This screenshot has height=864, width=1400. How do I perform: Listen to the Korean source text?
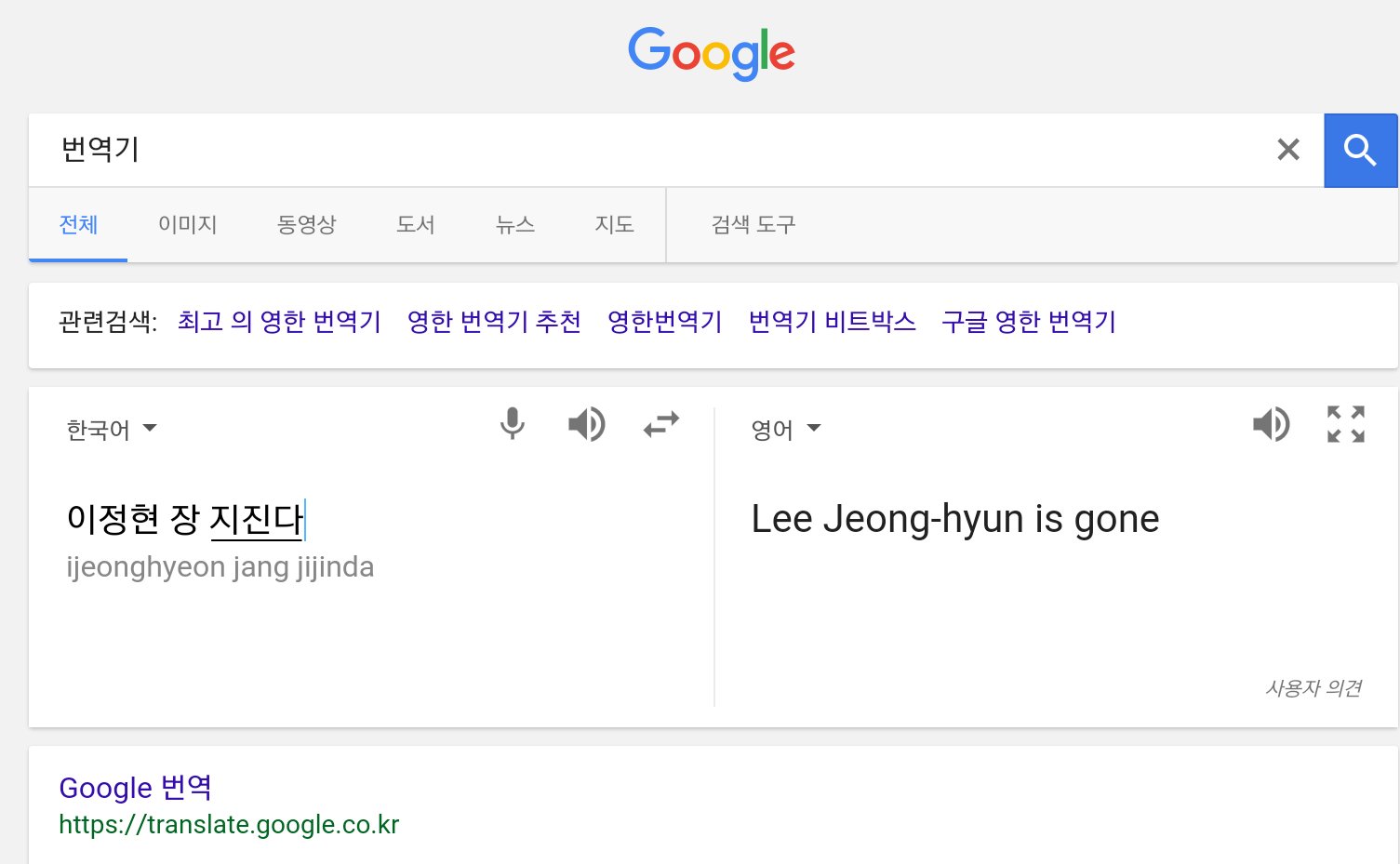click(x=586, y=425)
